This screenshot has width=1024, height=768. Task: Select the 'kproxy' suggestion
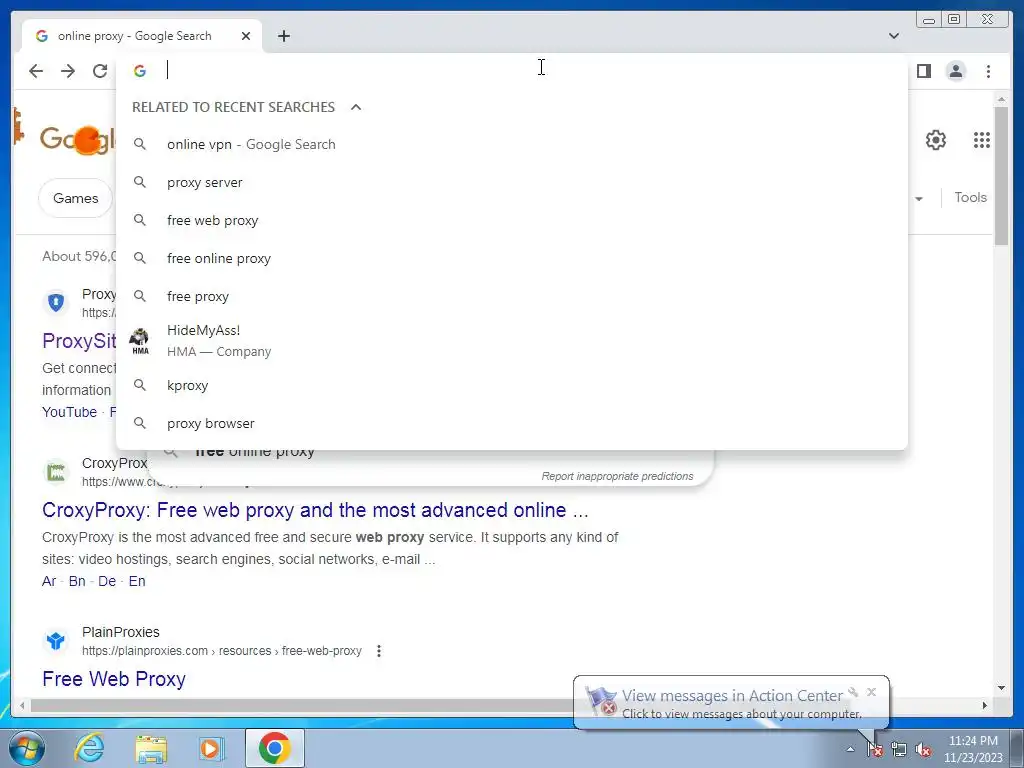point(511,385)
